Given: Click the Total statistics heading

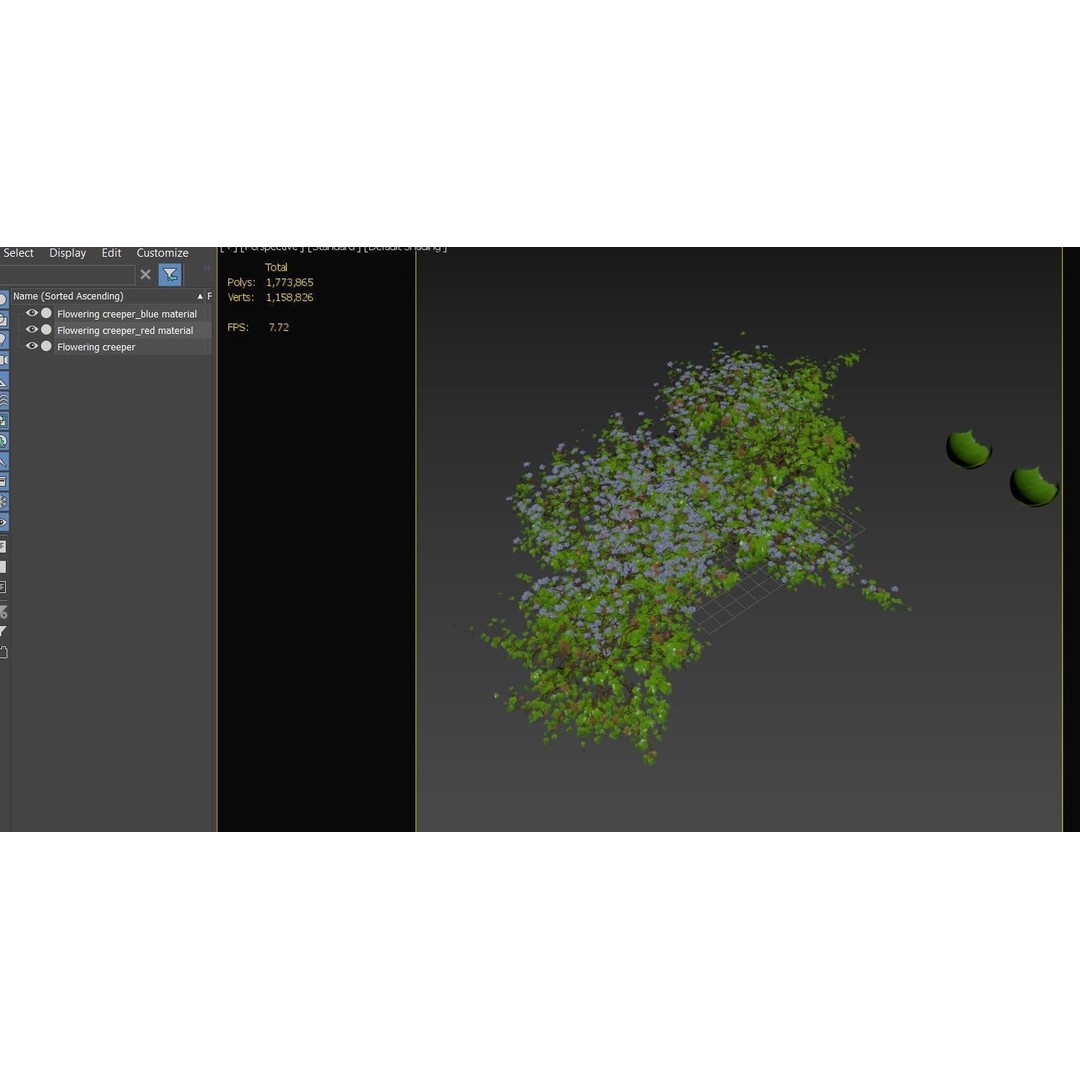Looking at the screenshot, I should pos(276,267).
